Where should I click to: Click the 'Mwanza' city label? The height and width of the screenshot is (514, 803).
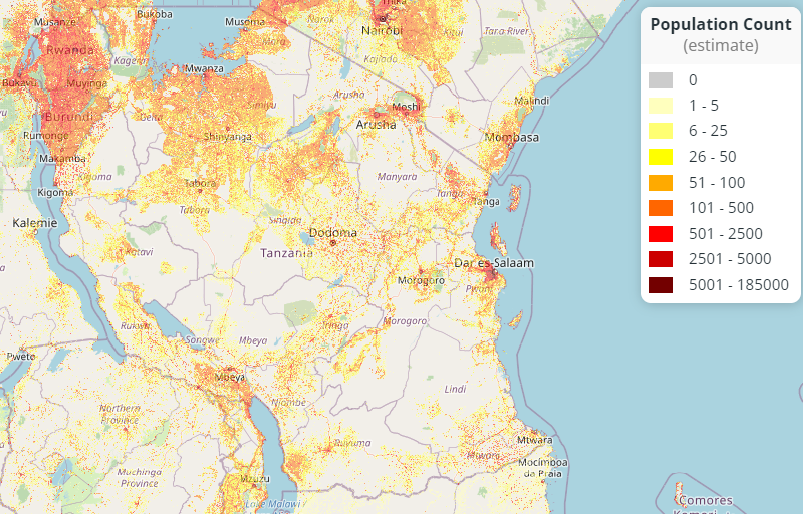coord(204,68)
